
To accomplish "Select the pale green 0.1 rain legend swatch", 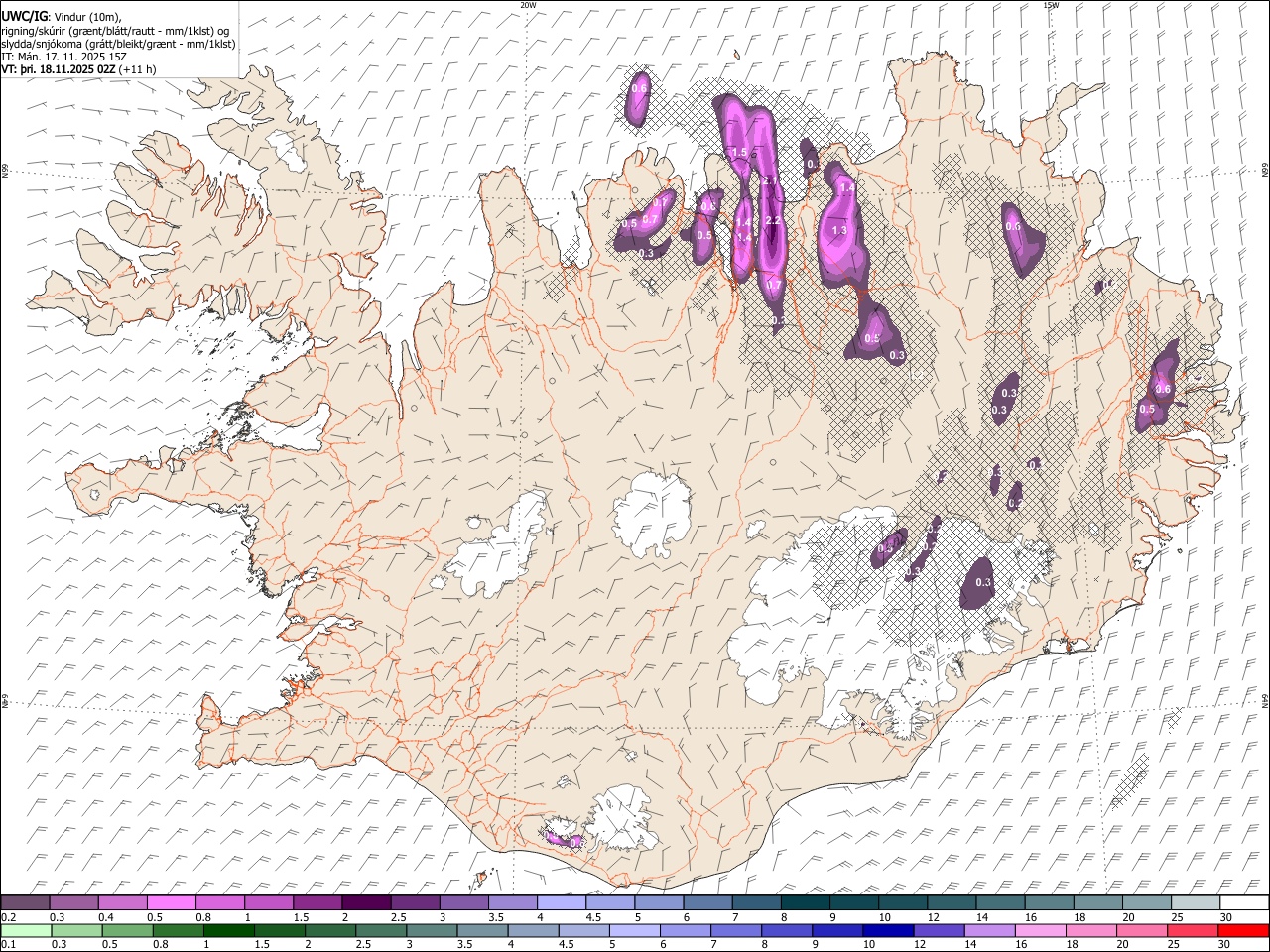I will point(26,930).
